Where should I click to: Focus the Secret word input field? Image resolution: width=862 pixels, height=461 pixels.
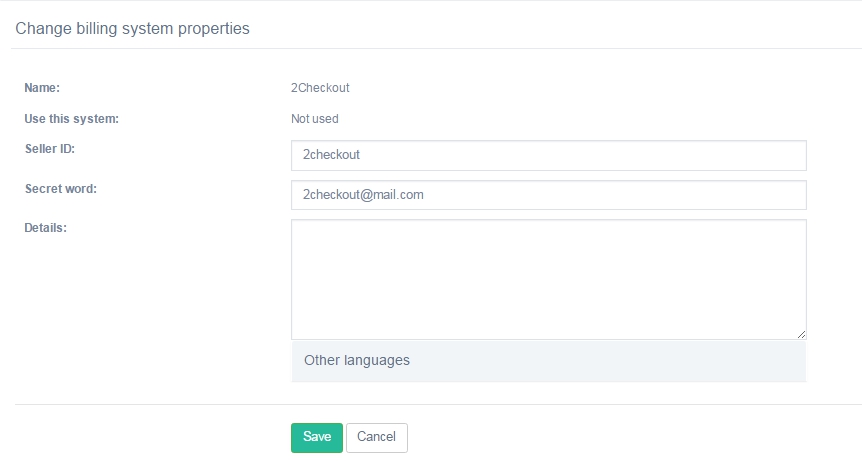[x=549, y=195]
